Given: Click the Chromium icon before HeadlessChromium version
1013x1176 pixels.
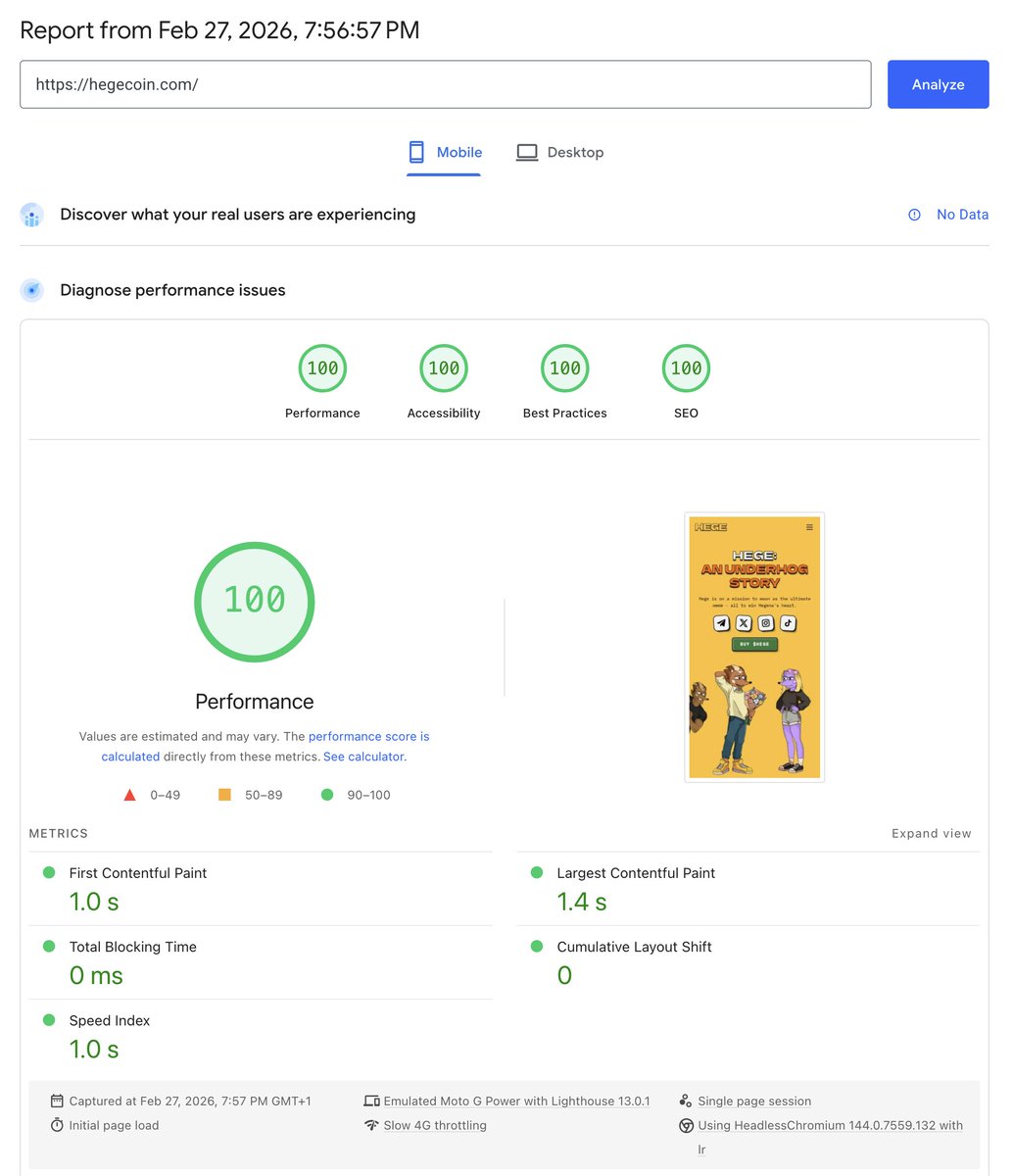Looking at the screenshot, I should coord(686,1125).
